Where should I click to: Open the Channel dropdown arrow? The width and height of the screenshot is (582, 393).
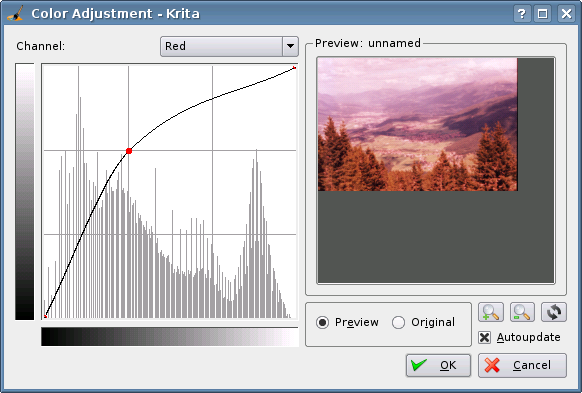pyautogui.click(x=290, y=46)
